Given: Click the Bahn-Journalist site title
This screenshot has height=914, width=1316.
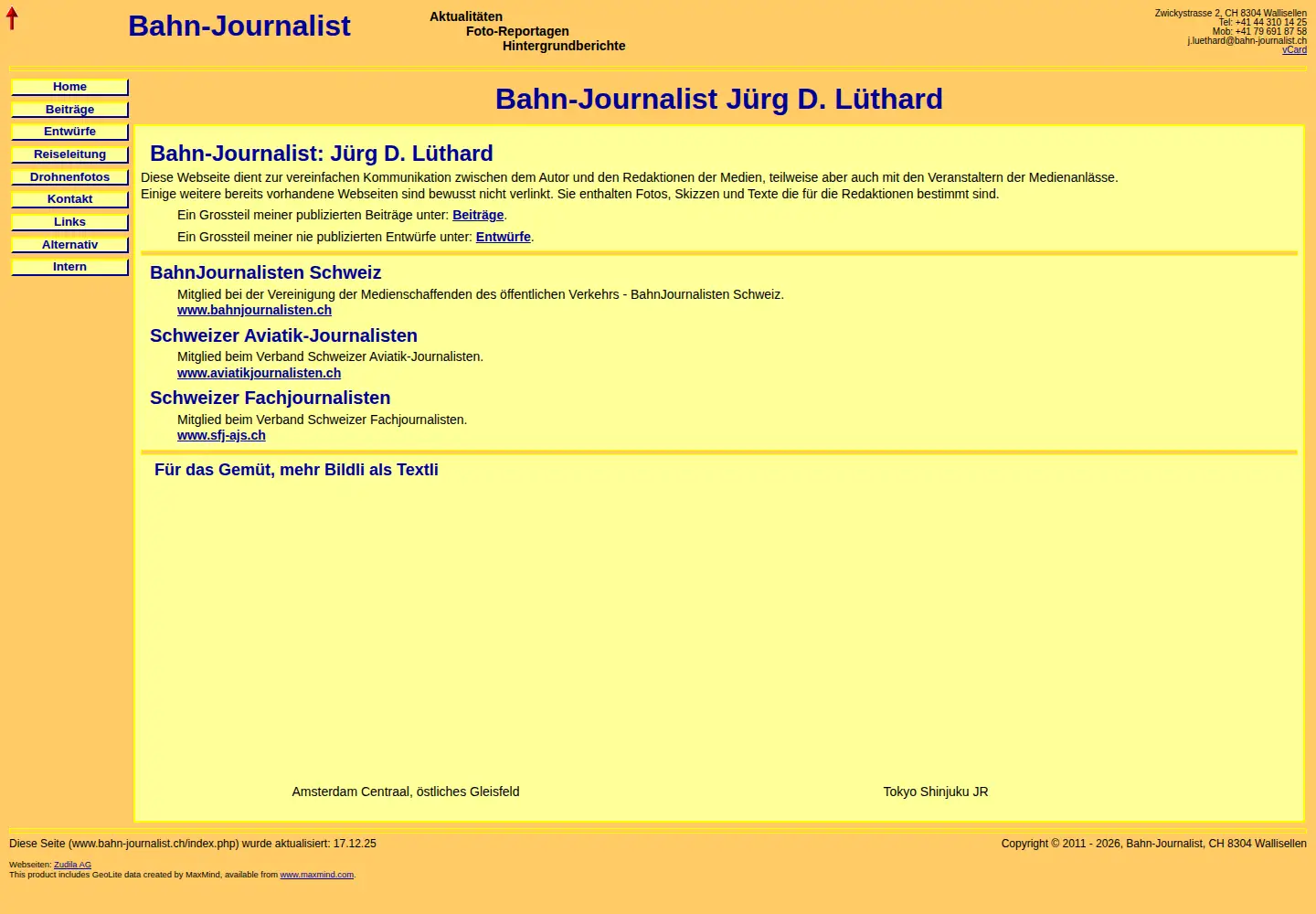Looking at the screenshot, I should (x=239, y=26).
